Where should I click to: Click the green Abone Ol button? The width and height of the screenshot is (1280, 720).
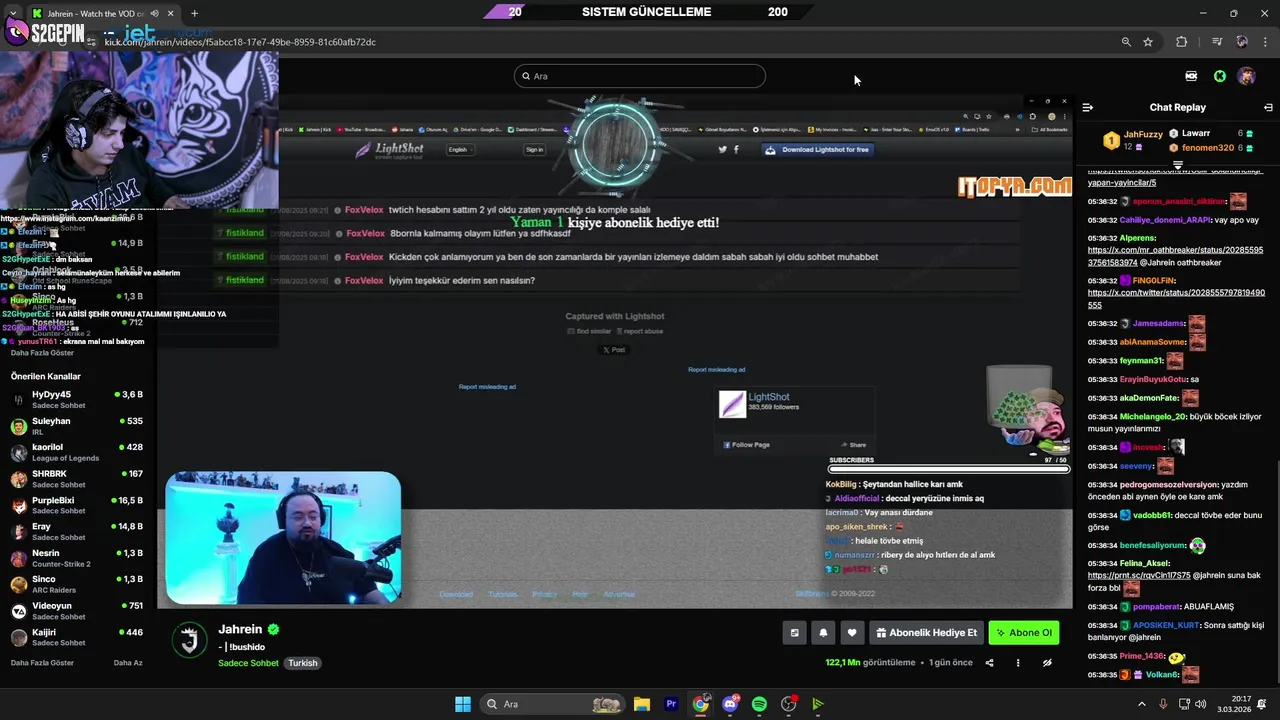pos(1024,633)
